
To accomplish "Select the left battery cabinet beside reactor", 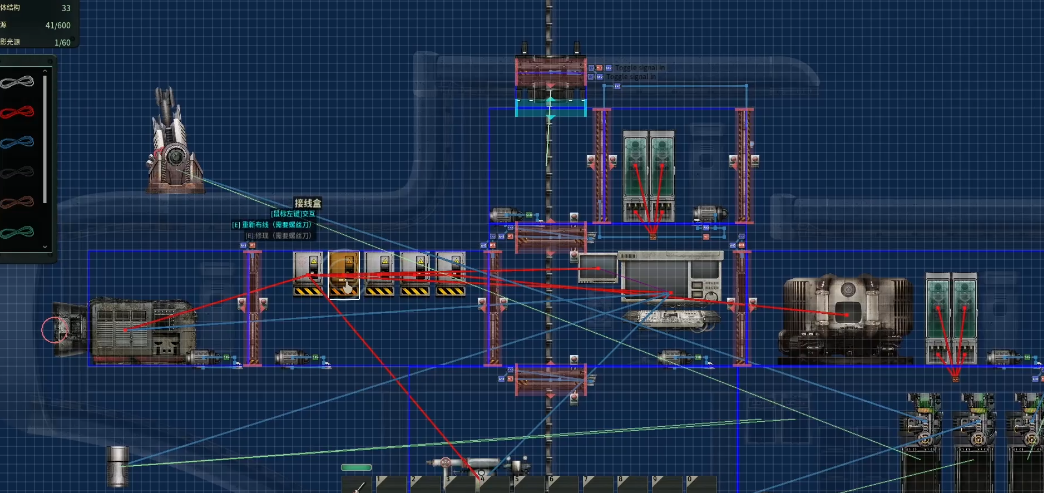I will tap(938, 318).
